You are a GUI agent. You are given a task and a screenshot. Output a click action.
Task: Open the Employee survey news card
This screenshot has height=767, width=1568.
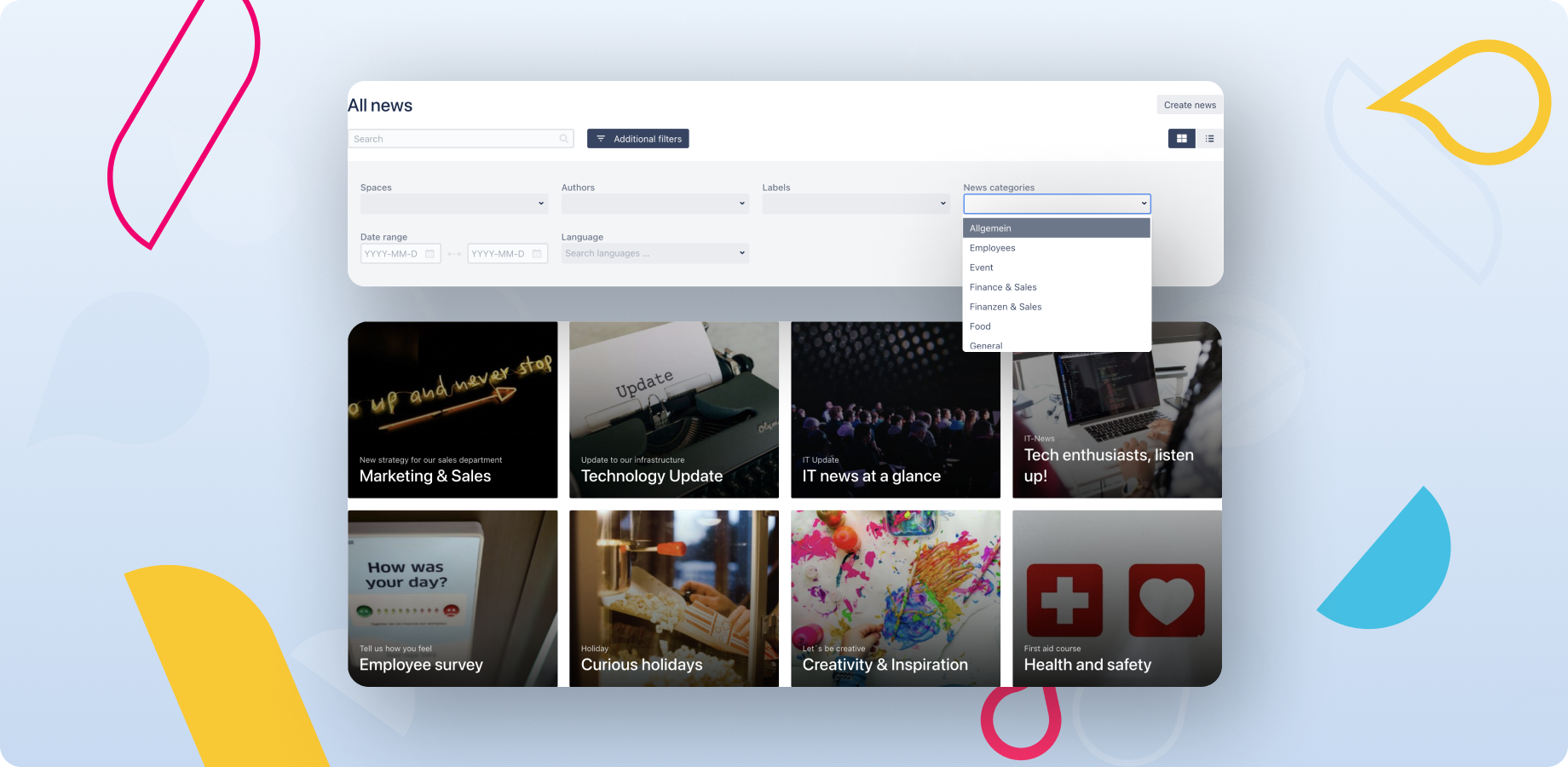tap(453, 598)
